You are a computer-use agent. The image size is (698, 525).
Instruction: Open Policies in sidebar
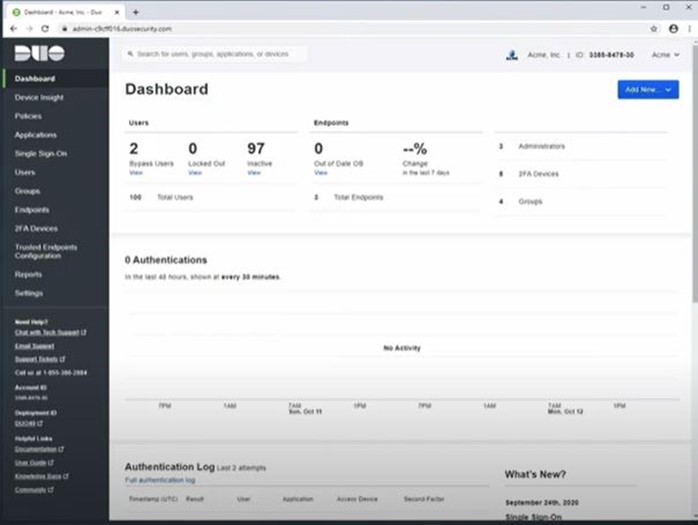28,116
